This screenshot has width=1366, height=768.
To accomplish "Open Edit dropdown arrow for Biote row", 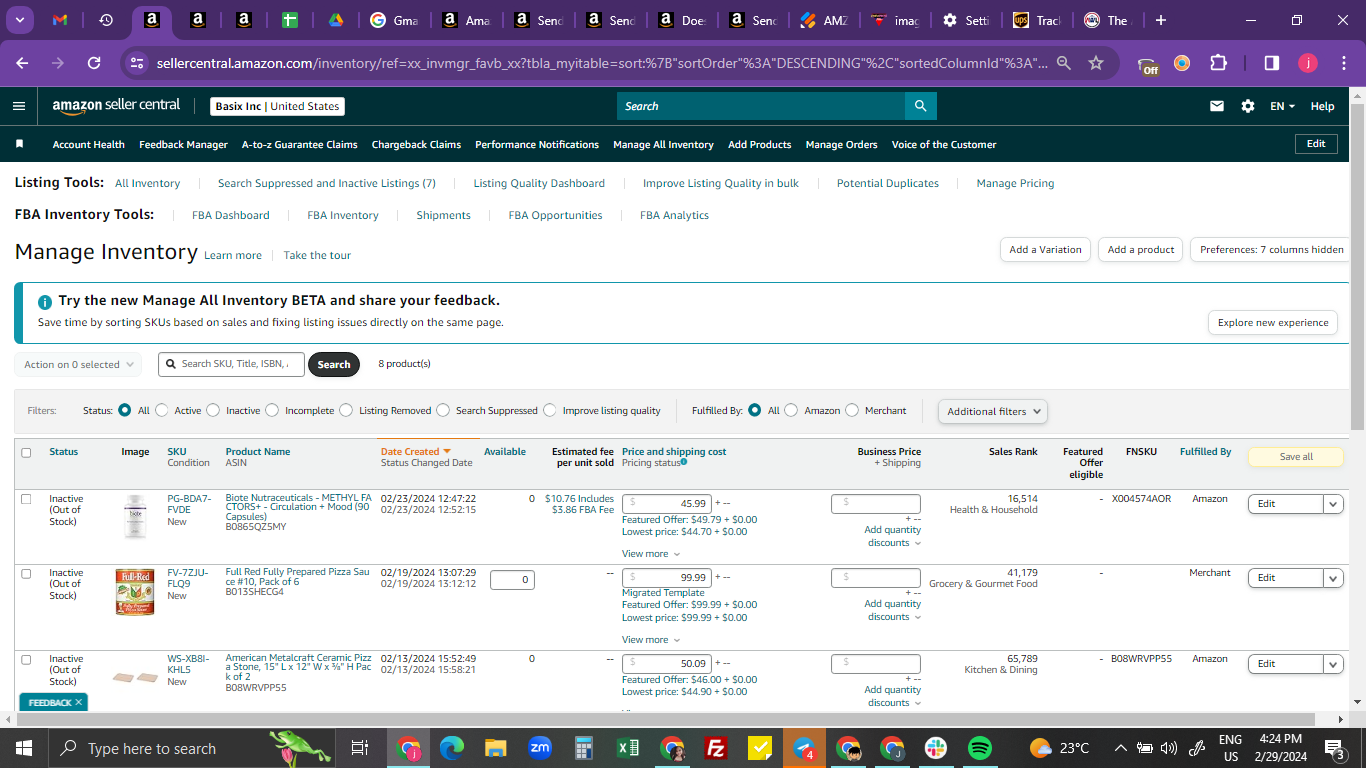I will tap(1333, 504).
